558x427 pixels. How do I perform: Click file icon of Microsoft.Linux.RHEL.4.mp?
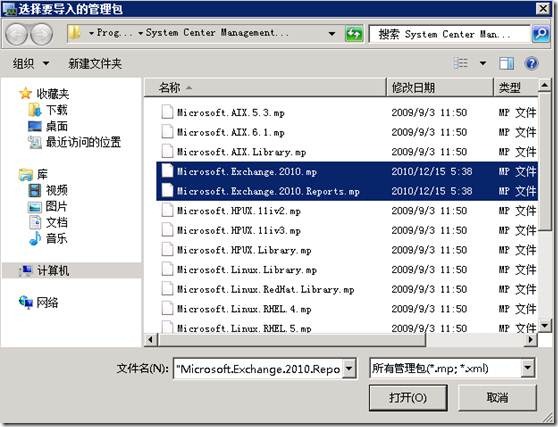point(167,308)
